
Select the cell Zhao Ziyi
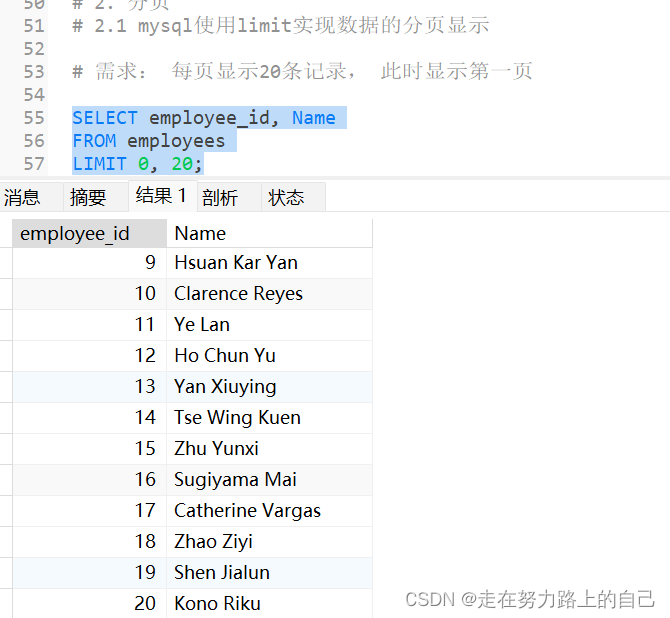pyautogui.click(x=270, y=542)
